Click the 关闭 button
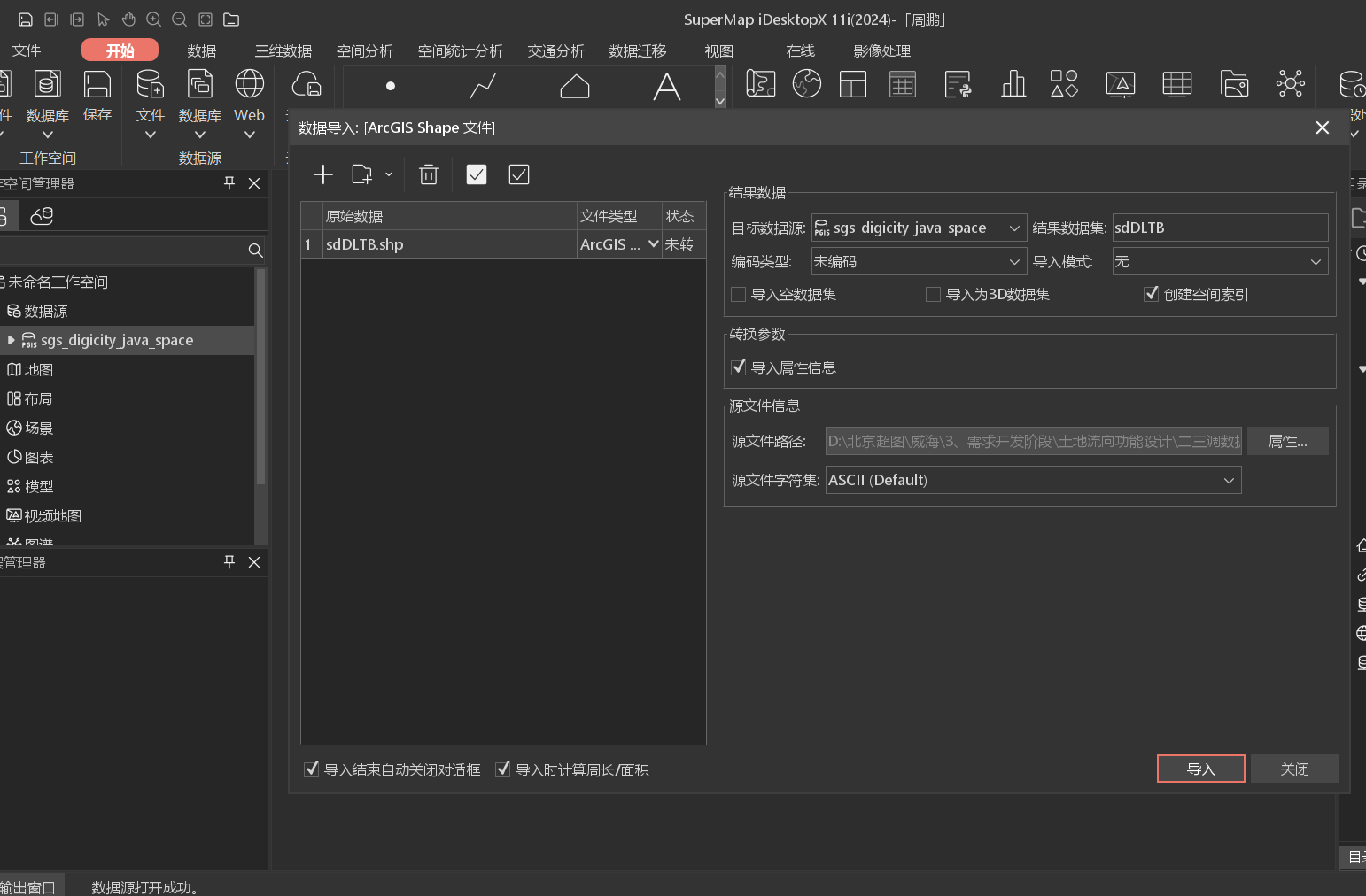The height and width of the screenshot is (896, 1366). [1295, 769]
